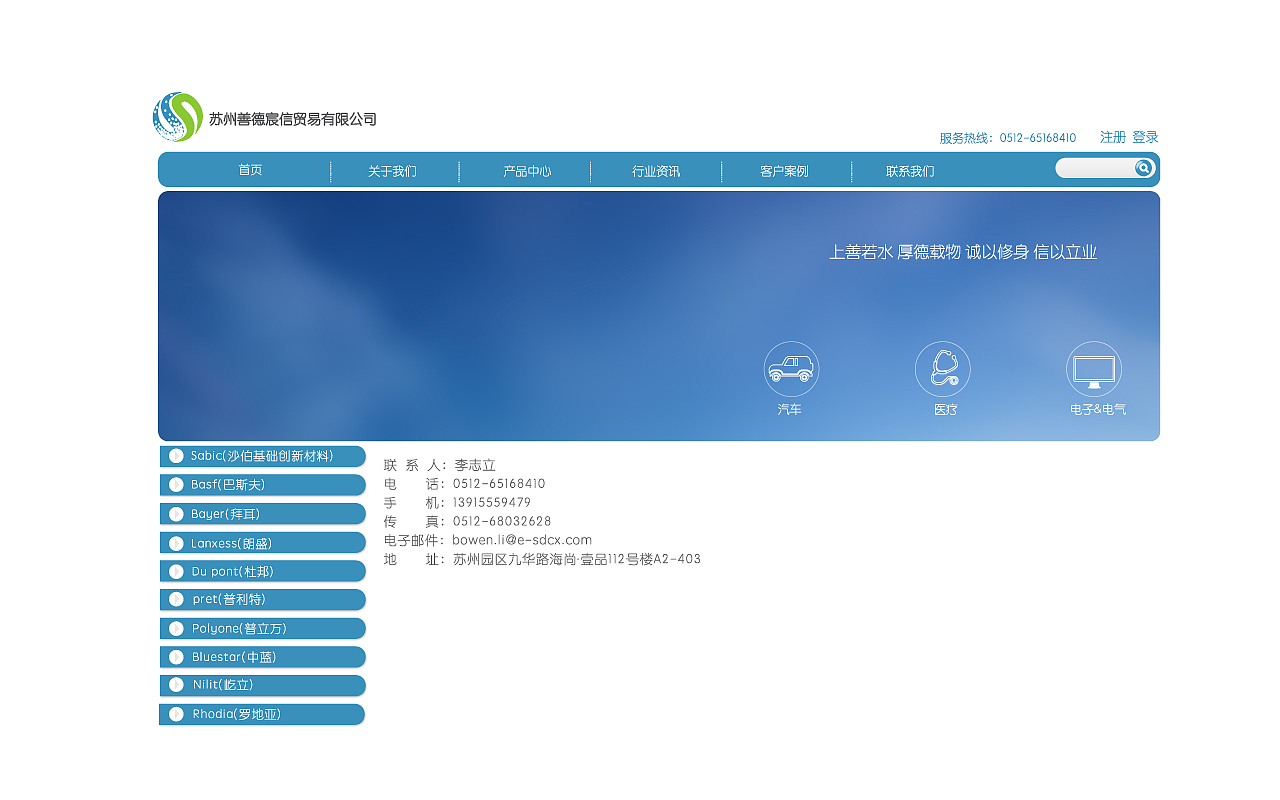Click company name 苏州善德宸信贸易有限公司
1280x800 pixels.
[x=293, y=119]
